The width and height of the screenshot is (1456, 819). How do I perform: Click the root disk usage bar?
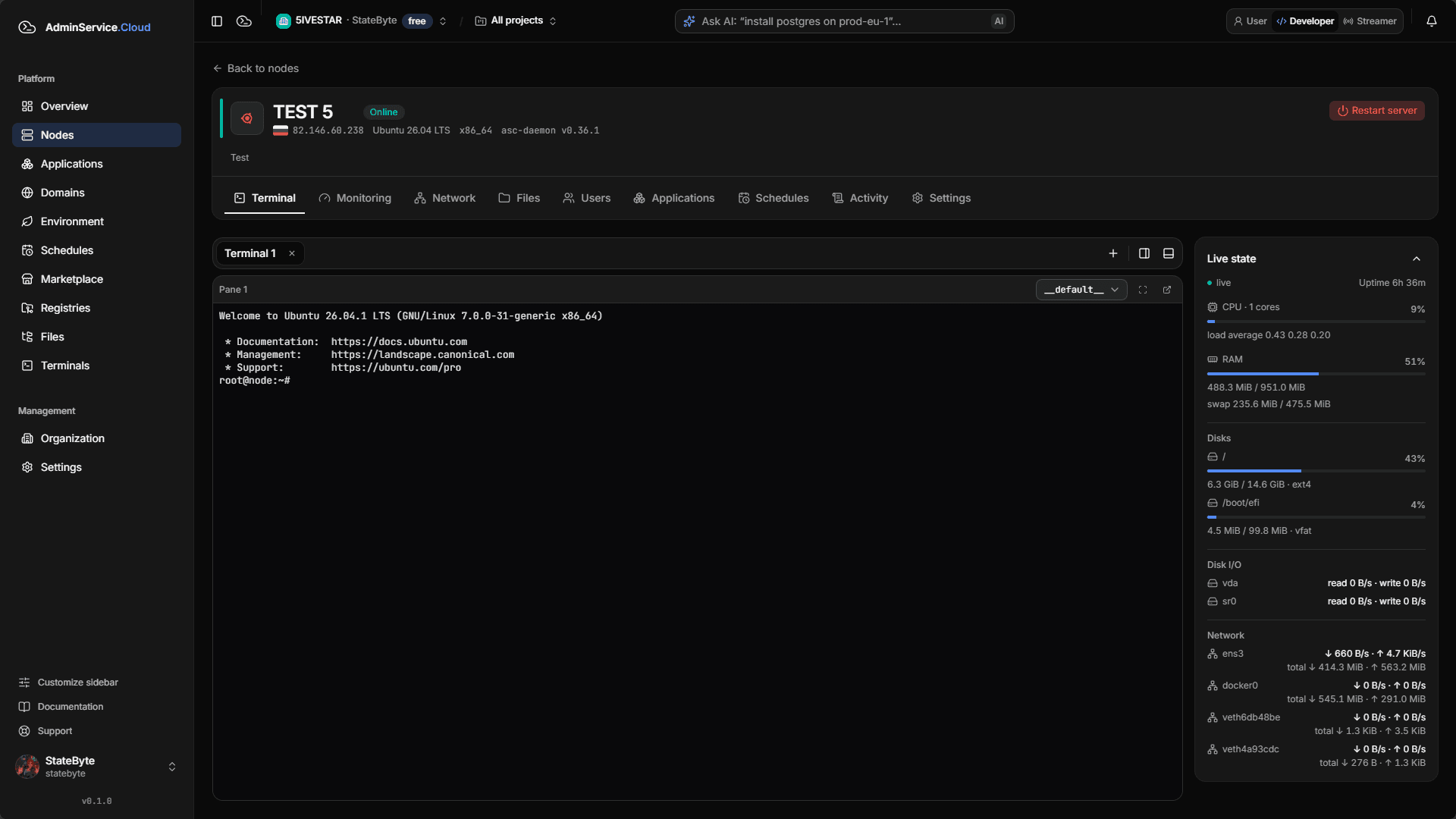pos(1316,471)
